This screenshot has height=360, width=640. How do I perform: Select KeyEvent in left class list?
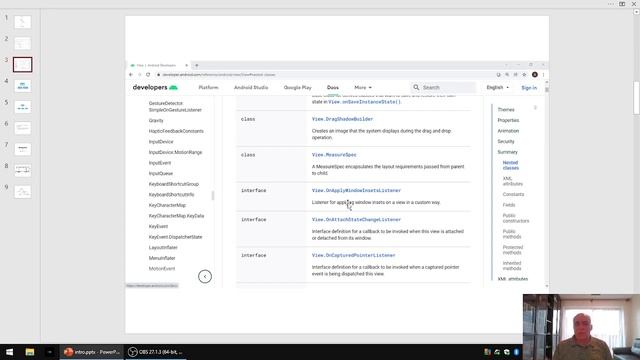158,227
